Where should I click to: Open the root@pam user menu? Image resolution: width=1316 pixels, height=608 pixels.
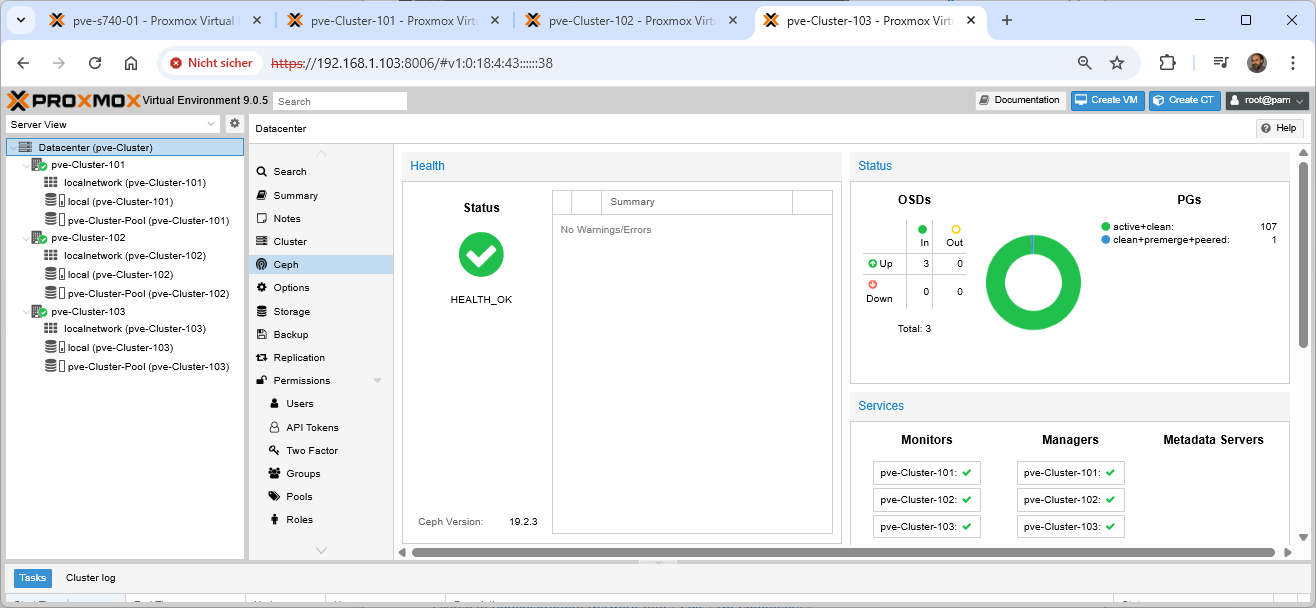tap(1267, 100)
